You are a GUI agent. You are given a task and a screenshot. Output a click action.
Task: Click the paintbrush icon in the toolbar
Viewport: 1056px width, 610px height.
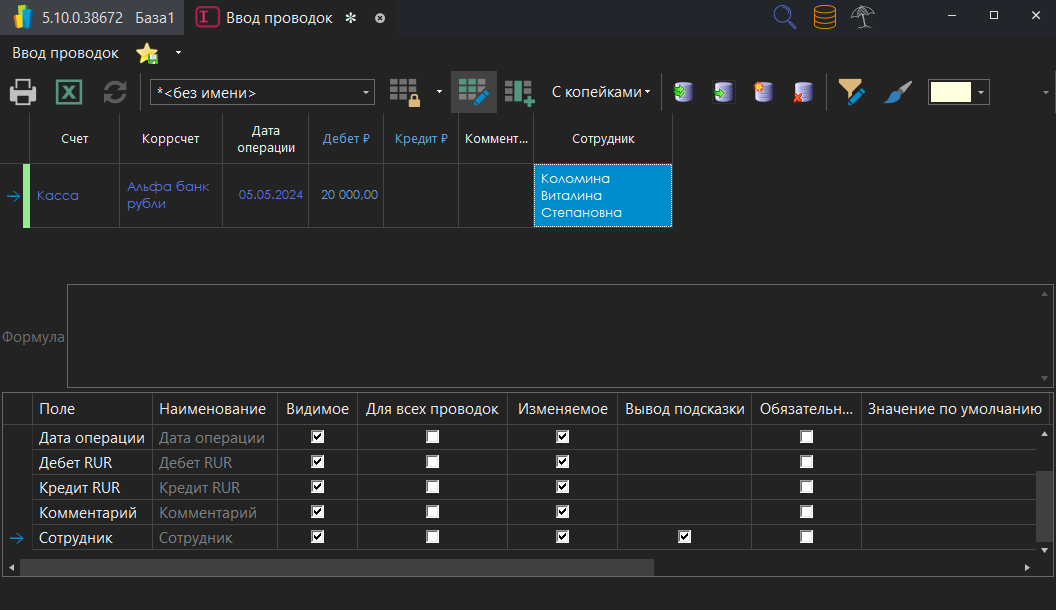[x=897, y=93]
